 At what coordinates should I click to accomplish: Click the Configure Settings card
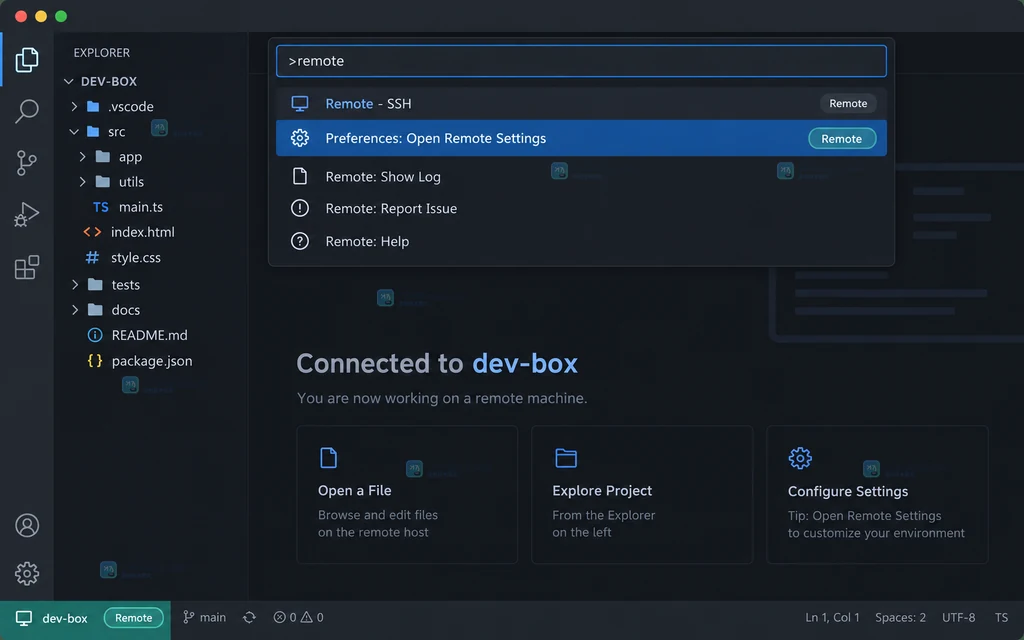(877, 494)
